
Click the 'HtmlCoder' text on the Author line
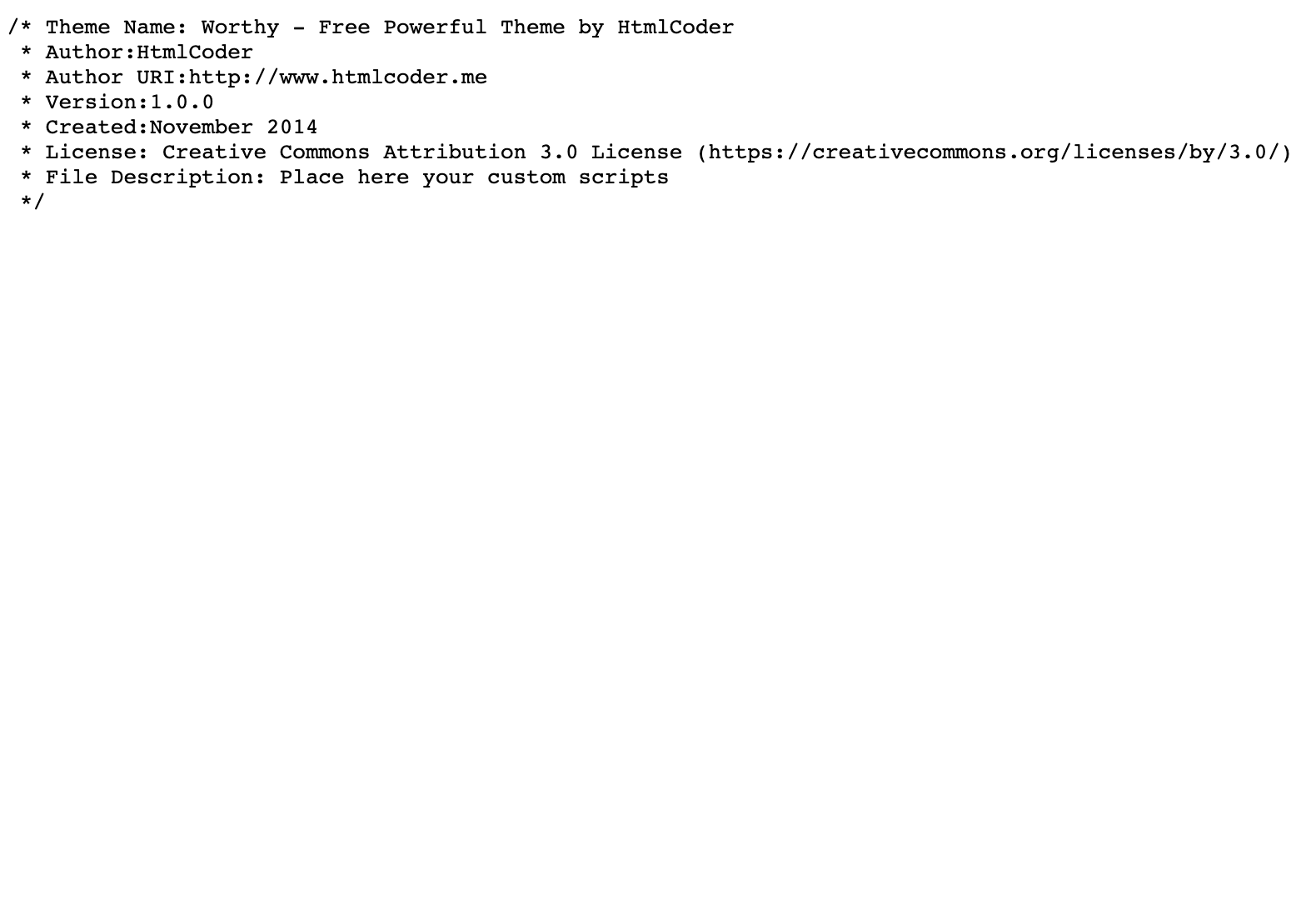(195, 52)
